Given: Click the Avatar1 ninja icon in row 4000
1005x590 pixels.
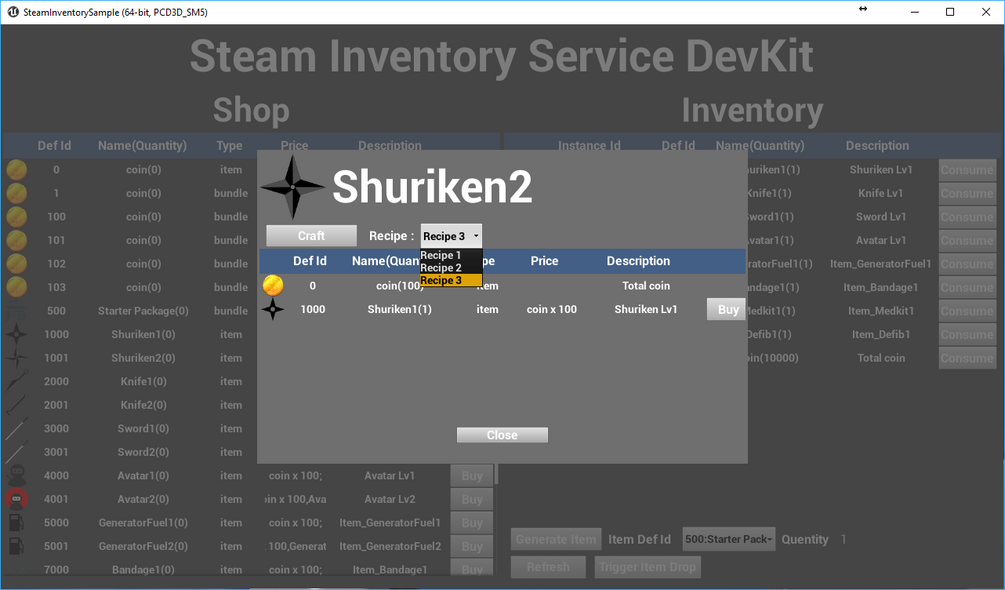Looking at the screenshot, I should point(17,475).
